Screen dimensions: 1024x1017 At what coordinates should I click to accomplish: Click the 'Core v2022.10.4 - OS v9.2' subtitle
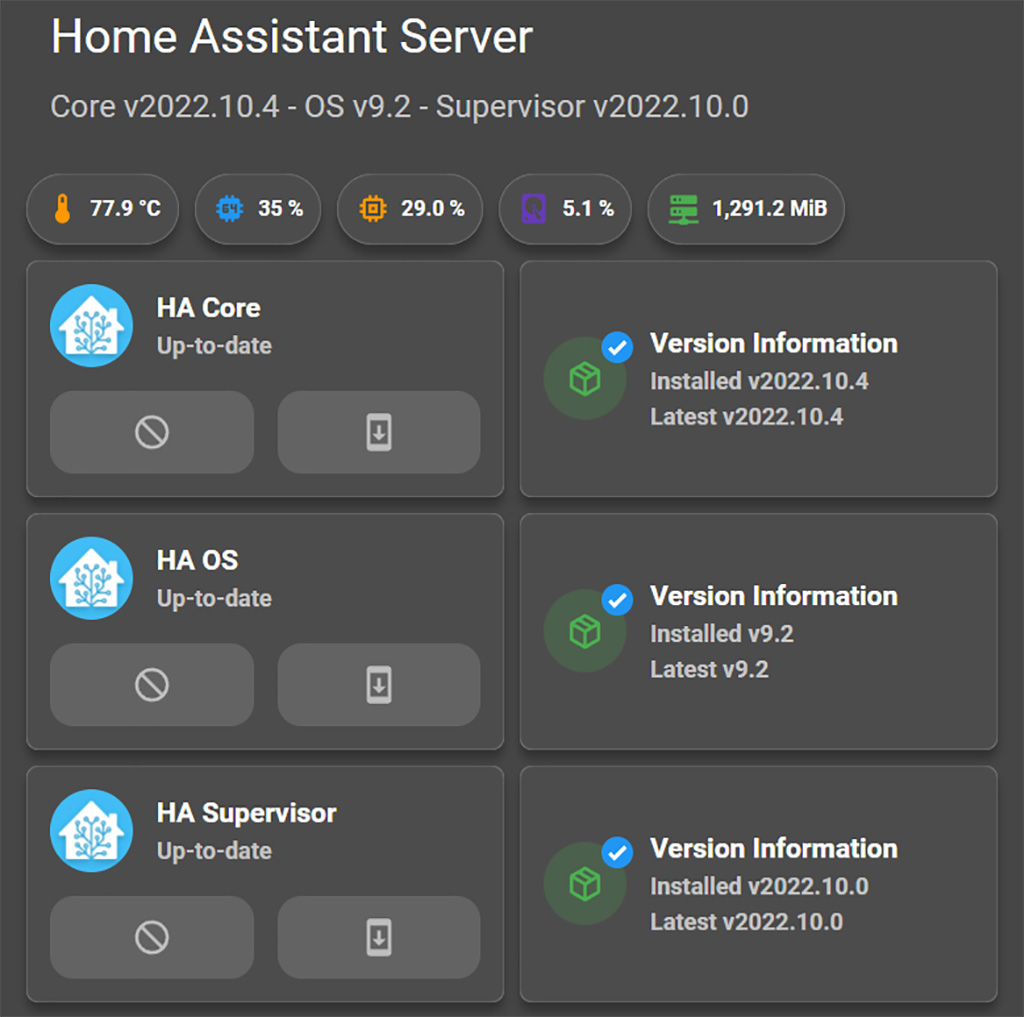[x=400, y=106]
